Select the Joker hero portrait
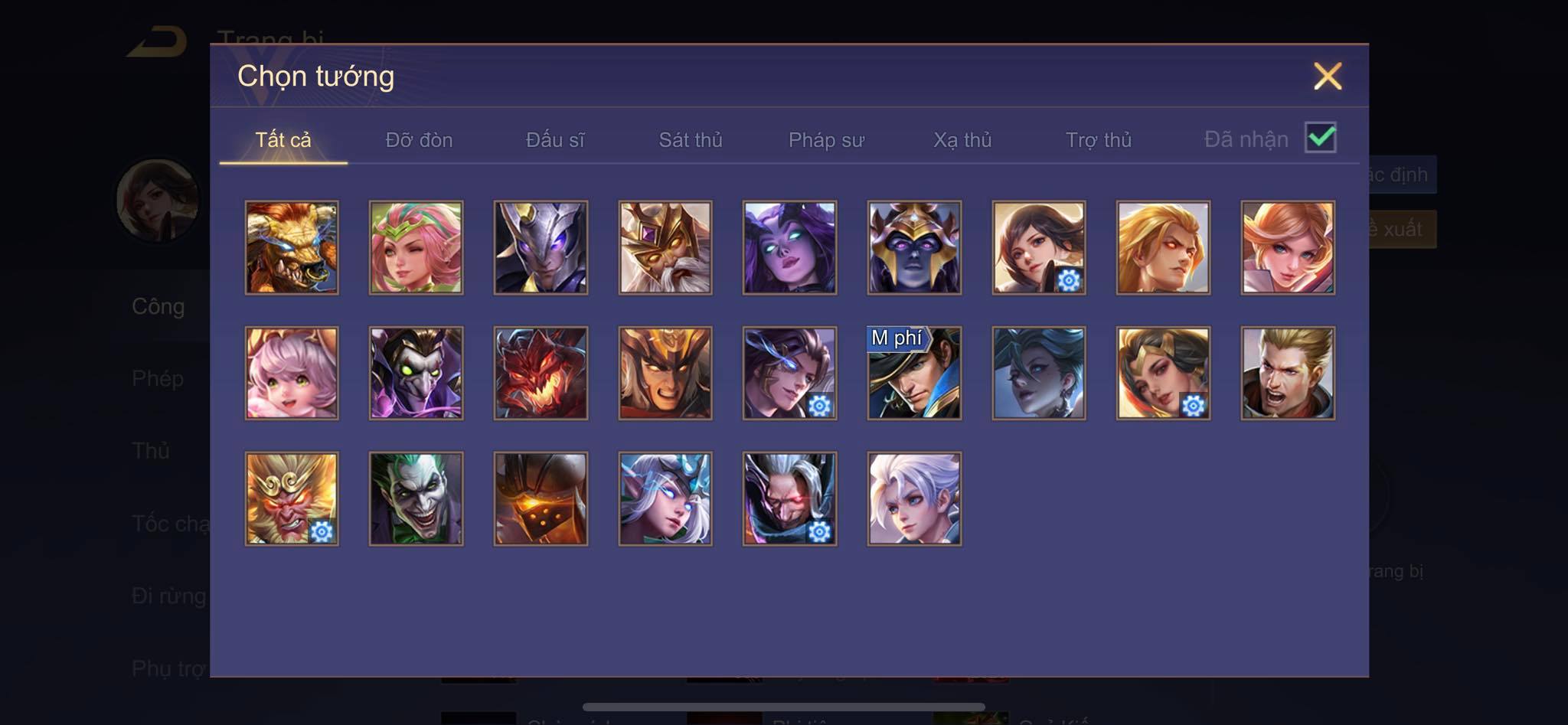Screen dimensions: 1568x725 click(x=416, y=498)
